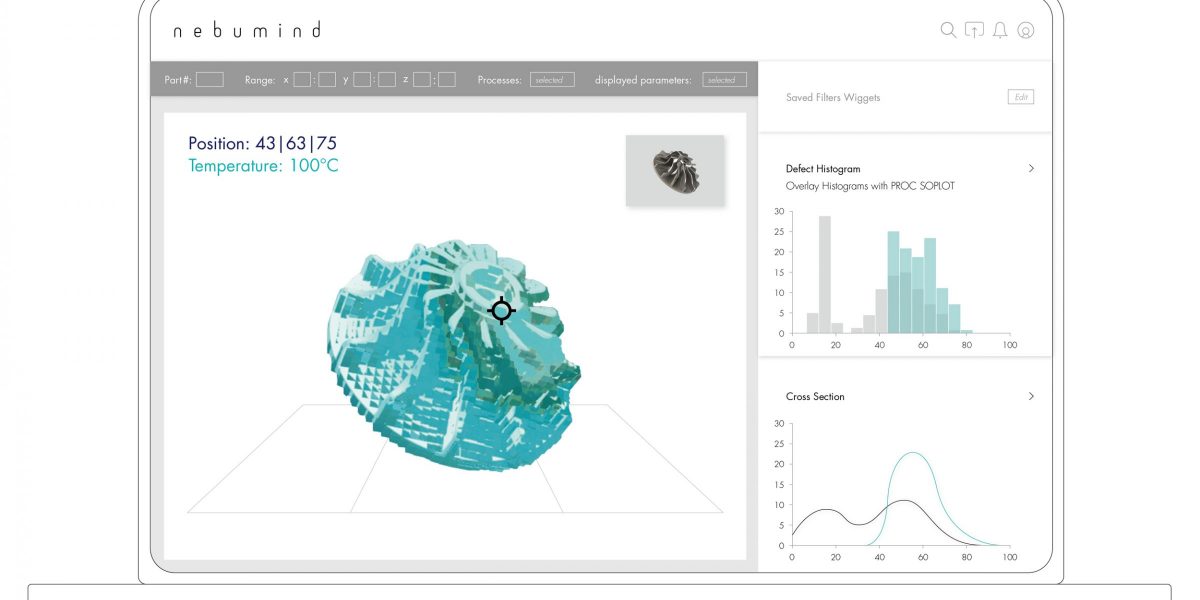1200x600 pixels.
Task: Open the Saved Filters Widgets section
Action: 834,97
